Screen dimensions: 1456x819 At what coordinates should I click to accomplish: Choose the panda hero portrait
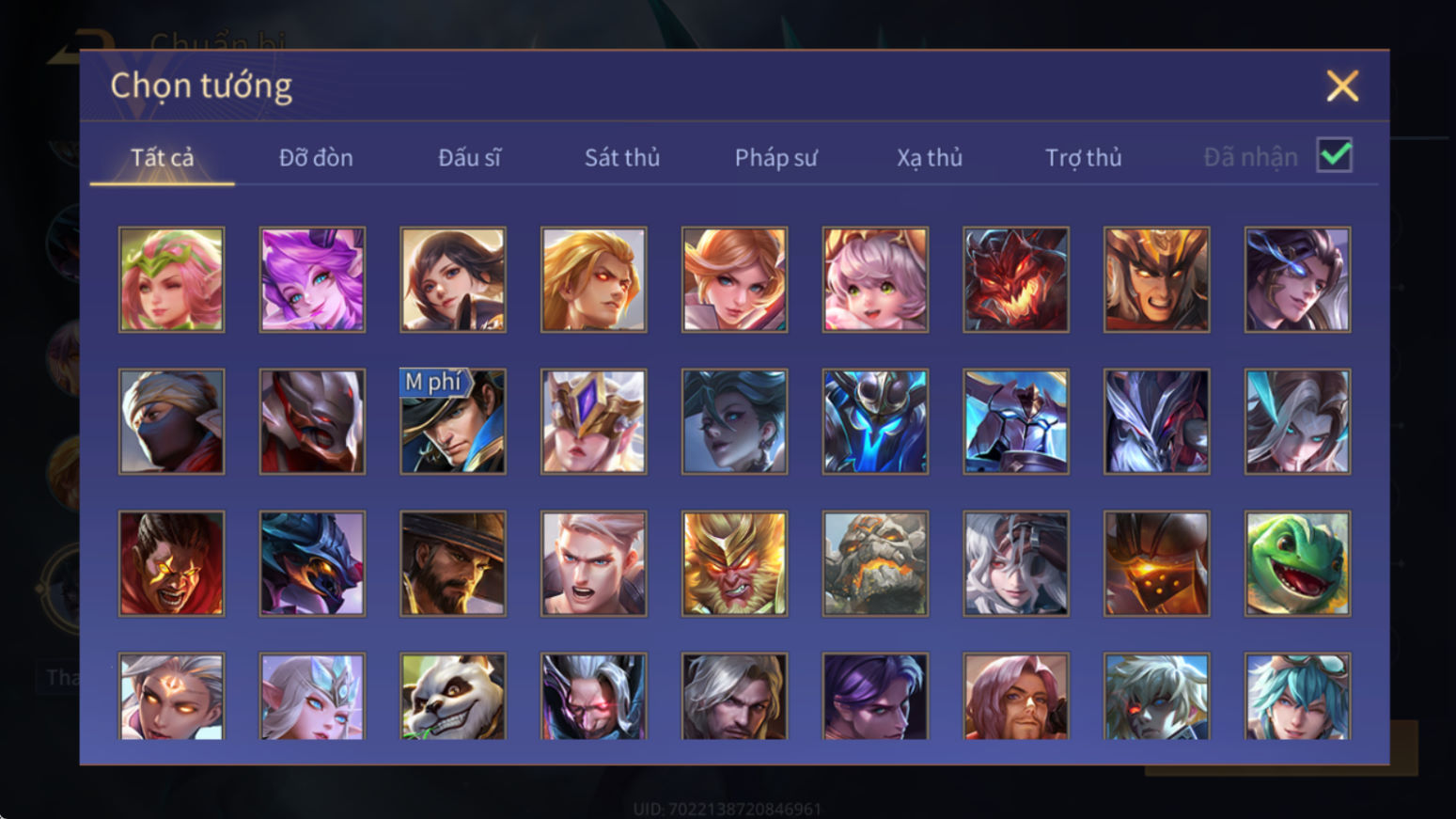[453, 696]
